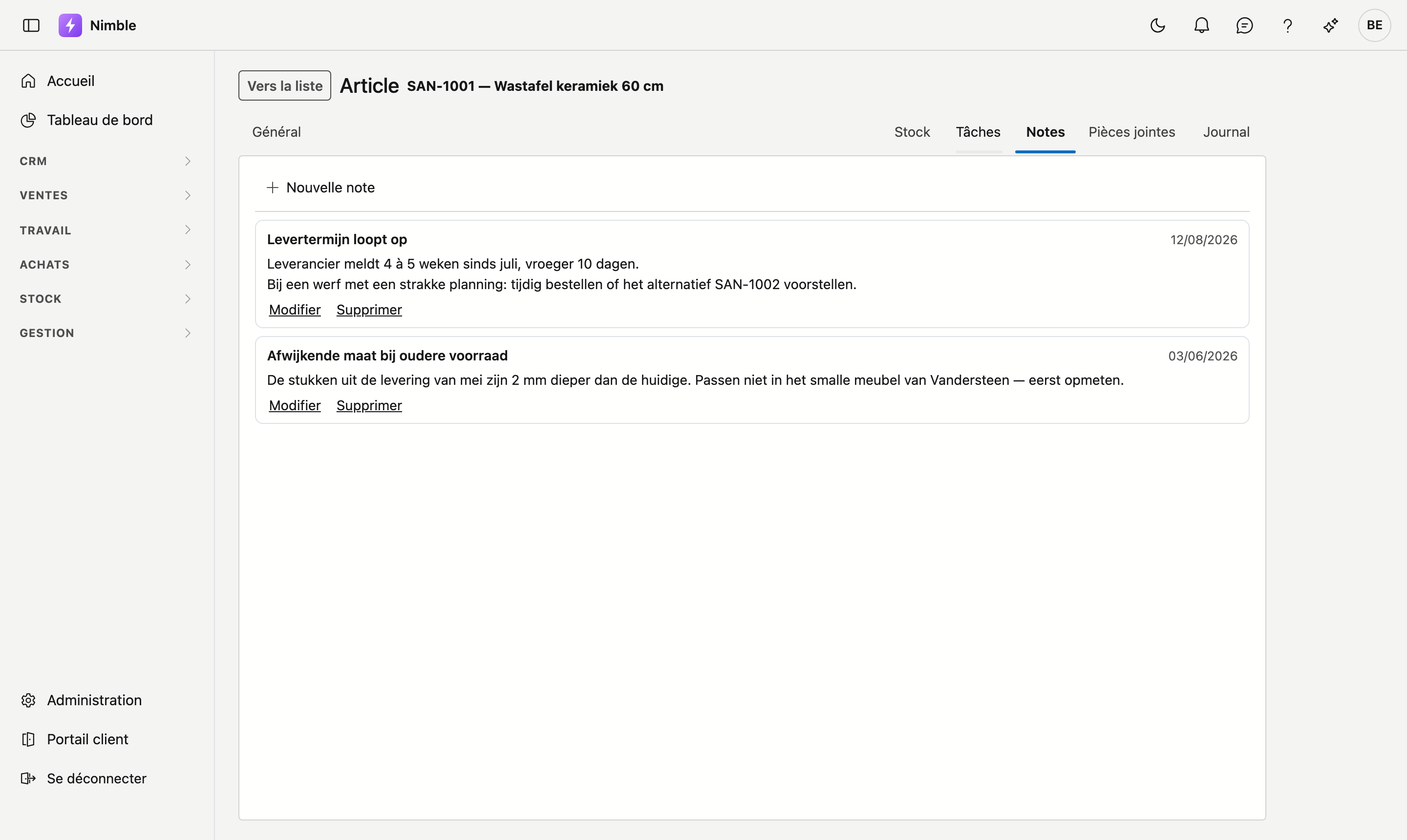Click the CRM section label
The height and width of the screenshot is (840, 1407).
point(33,161)
